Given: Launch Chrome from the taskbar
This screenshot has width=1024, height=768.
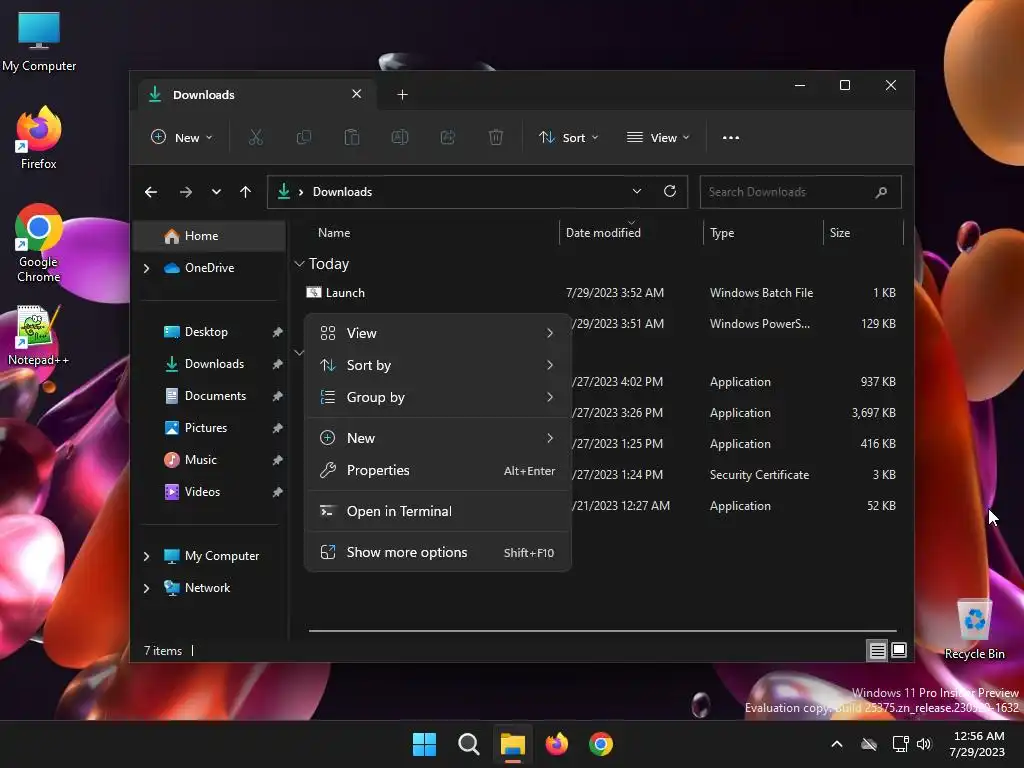Looking at the screenshot, I should 601,744.
